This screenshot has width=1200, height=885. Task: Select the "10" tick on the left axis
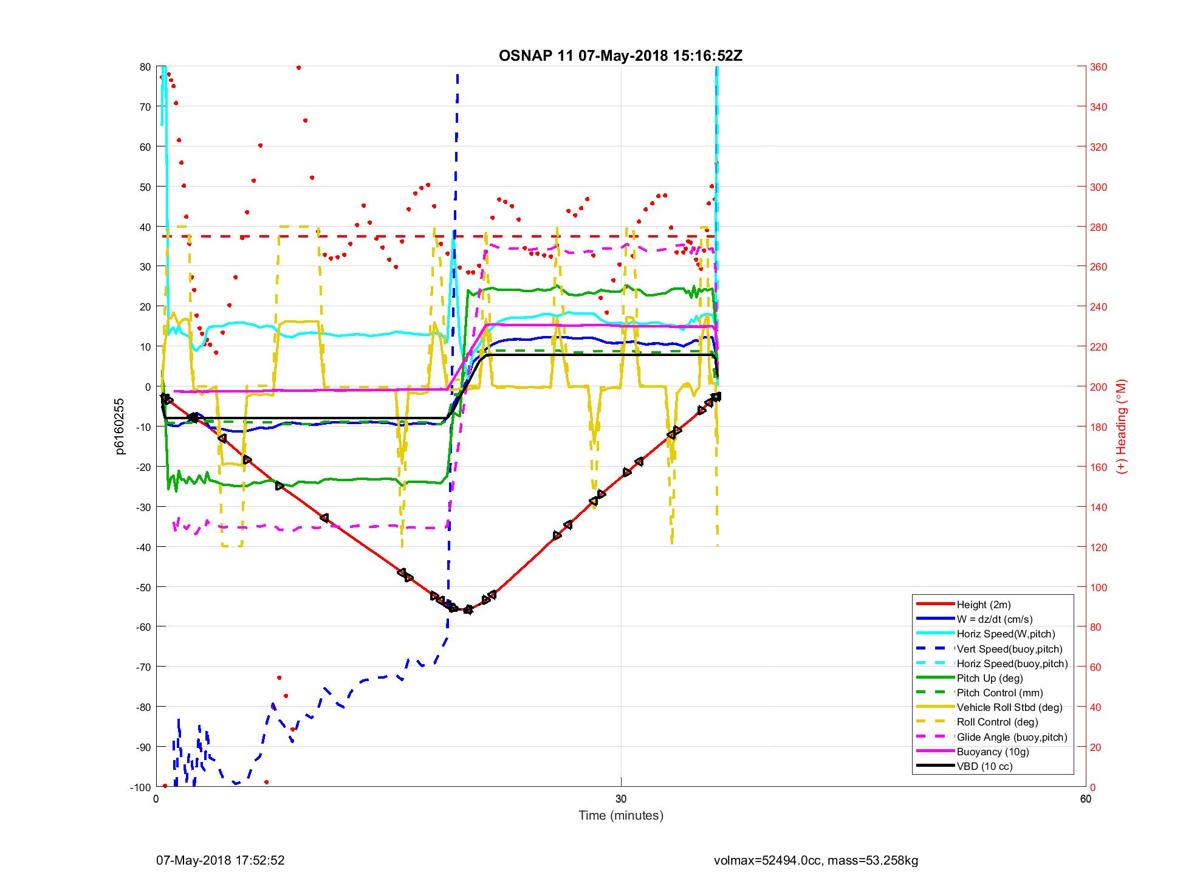pos(145,347)
